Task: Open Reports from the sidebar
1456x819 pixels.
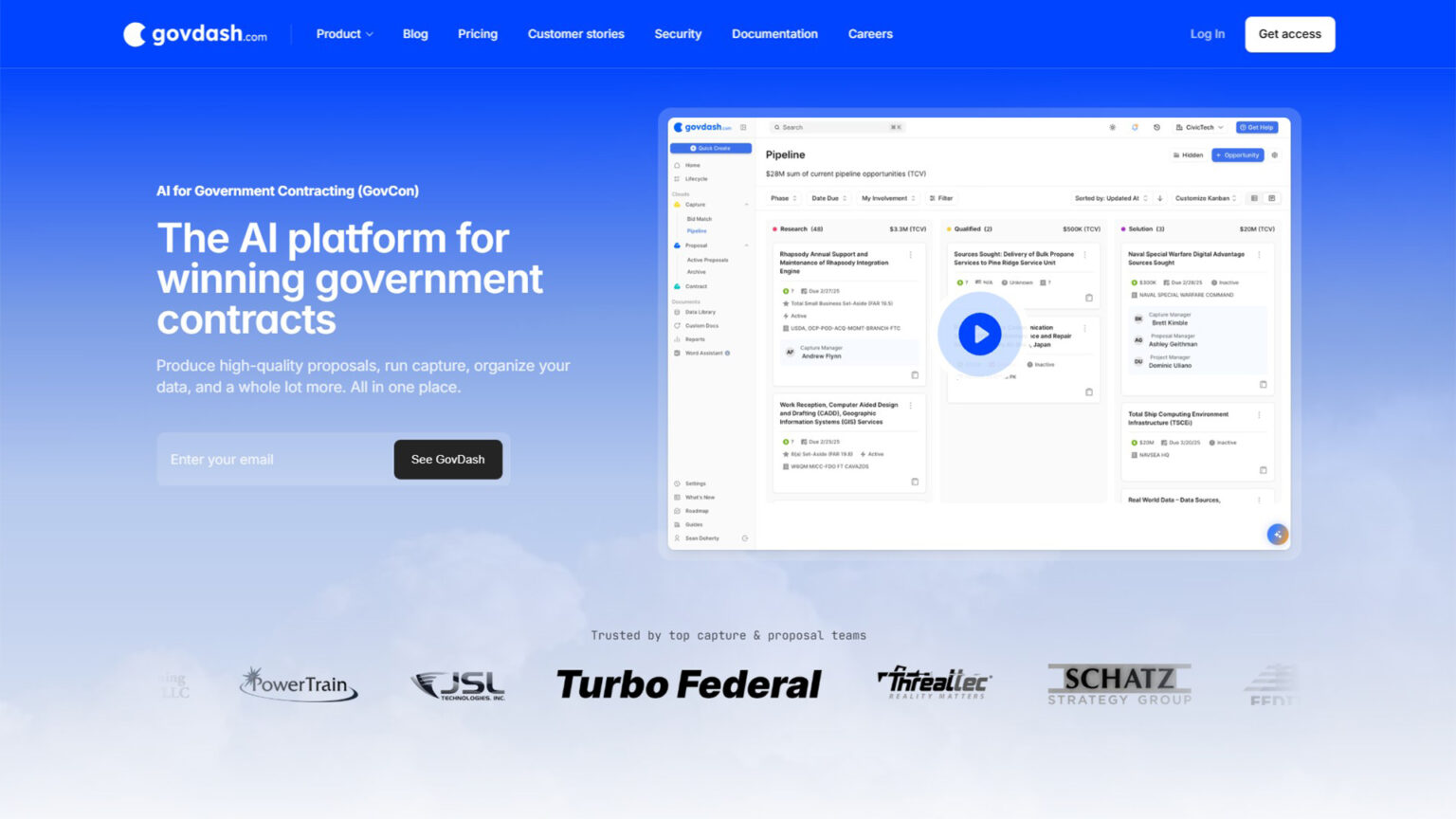Action: [698, 339]
